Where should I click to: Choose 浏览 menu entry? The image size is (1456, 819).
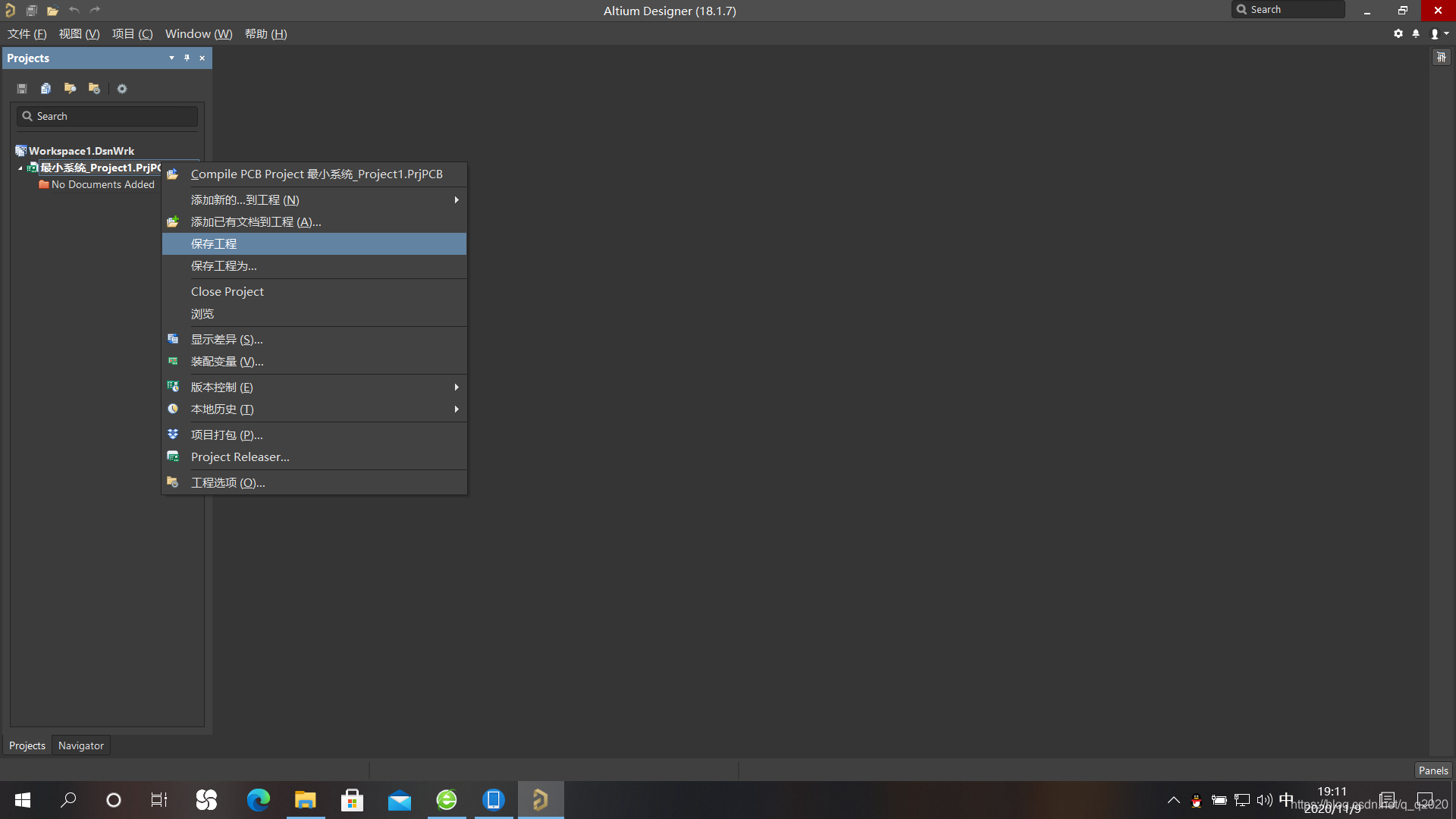314,313
